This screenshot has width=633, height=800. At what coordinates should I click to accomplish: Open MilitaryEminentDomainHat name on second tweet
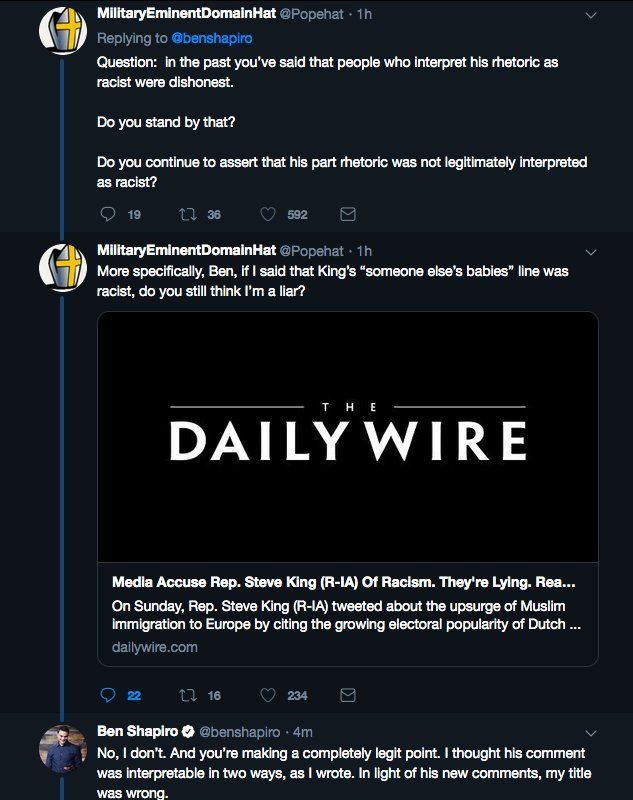(186, 250)
